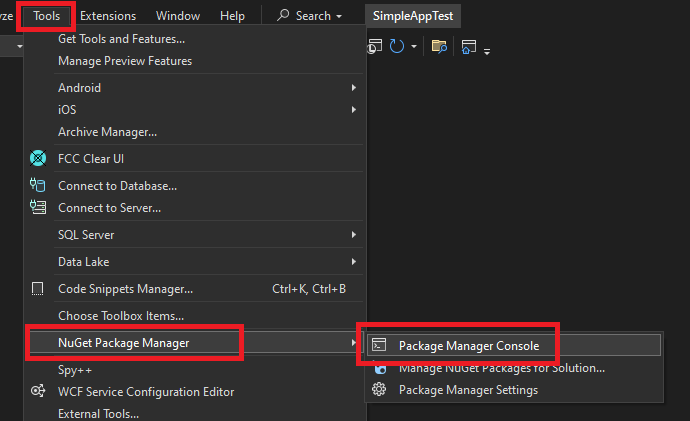The height and width of the screenshot is (421, 690).
Task: Click the Connect to Server icon
Action: (x=38, y=207)
